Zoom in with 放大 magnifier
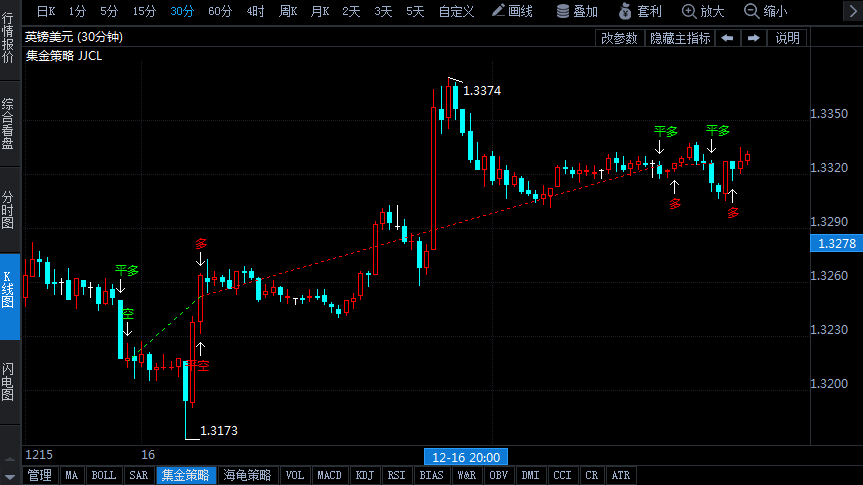The image size is (863, 485). point(703,11)
